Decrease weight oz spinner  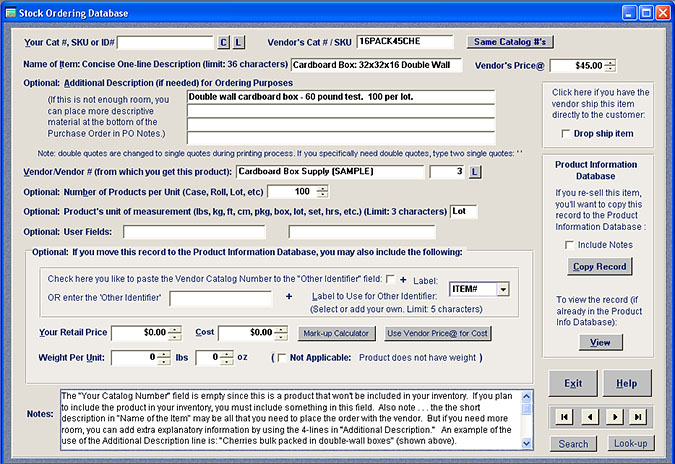coord(227,361)
